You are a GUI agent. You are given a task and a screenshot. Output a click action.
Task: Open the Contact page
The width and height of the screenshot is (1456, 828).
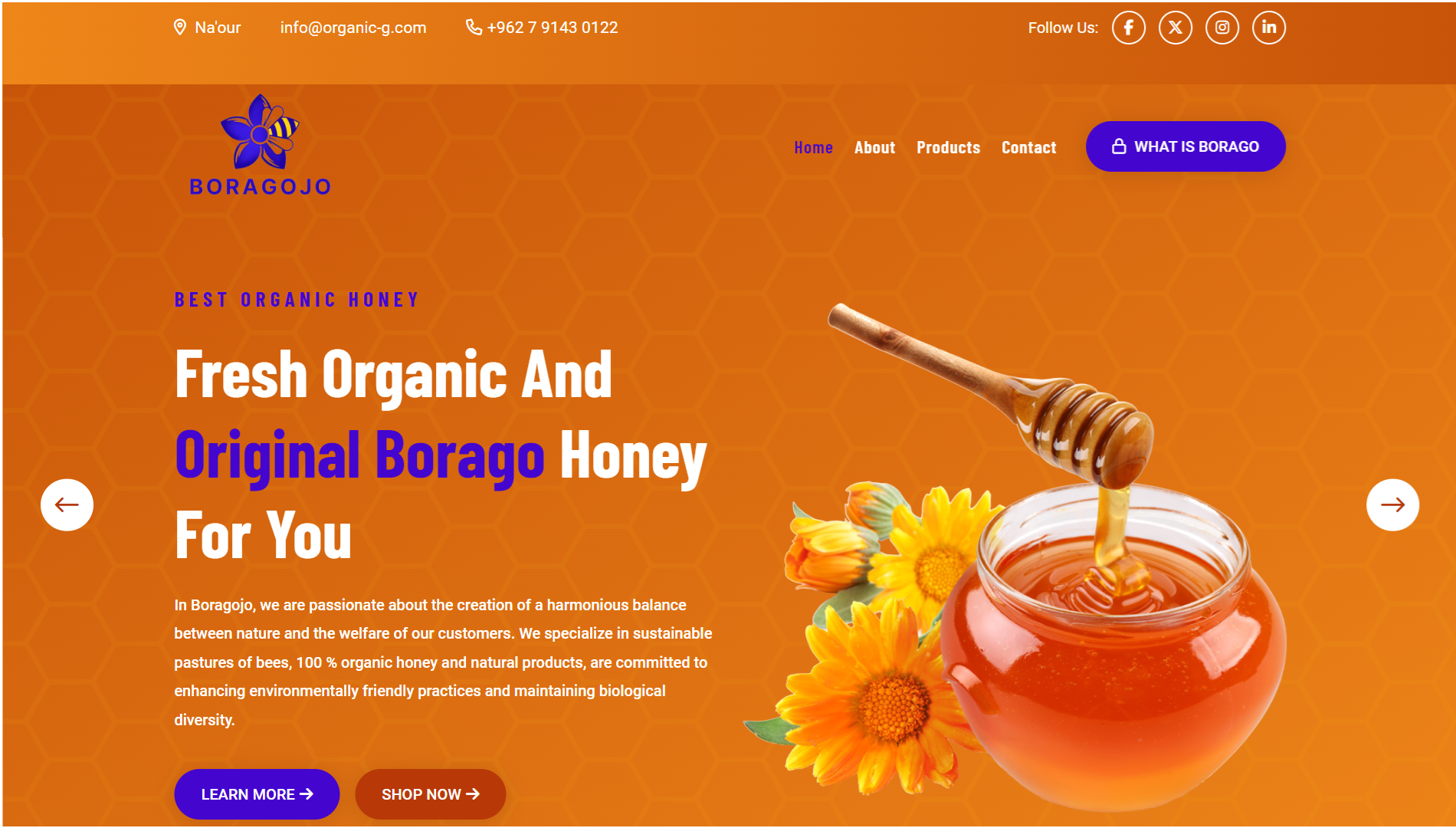click(1028, 147)
